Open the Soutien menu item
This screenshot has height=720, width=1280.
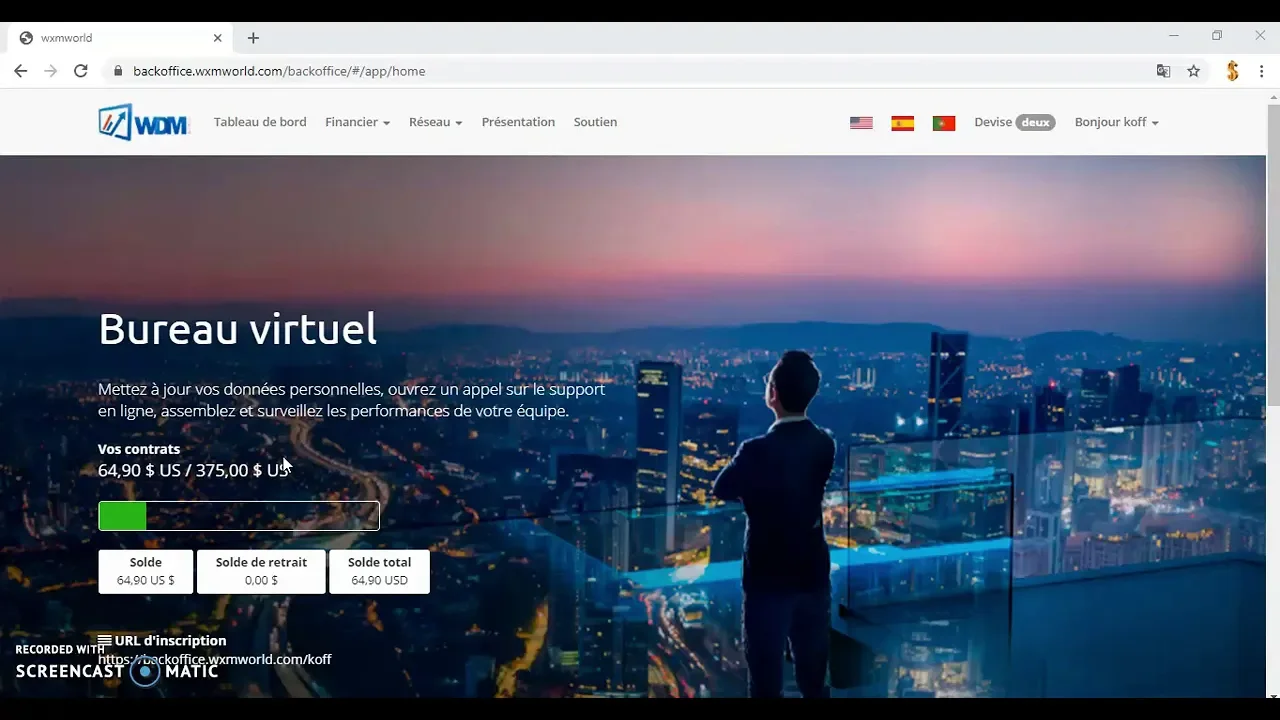click(x=595, y=122)
